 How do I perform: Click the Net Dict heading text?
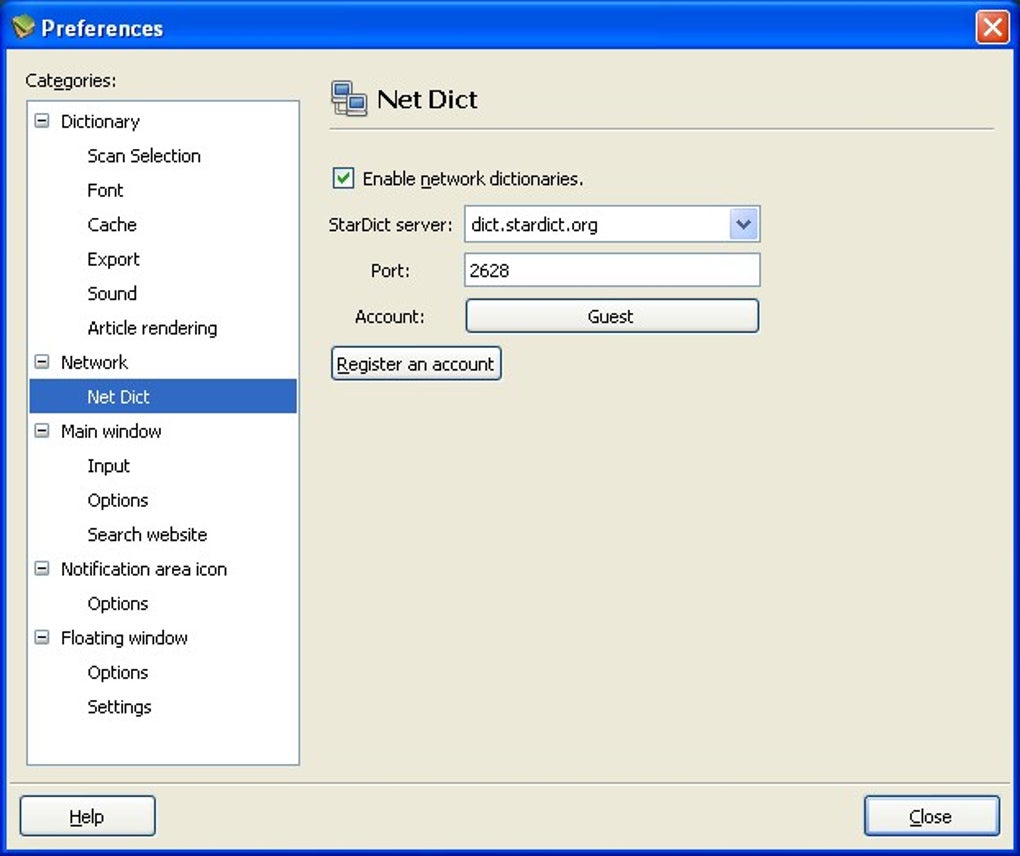pos(427,100)
